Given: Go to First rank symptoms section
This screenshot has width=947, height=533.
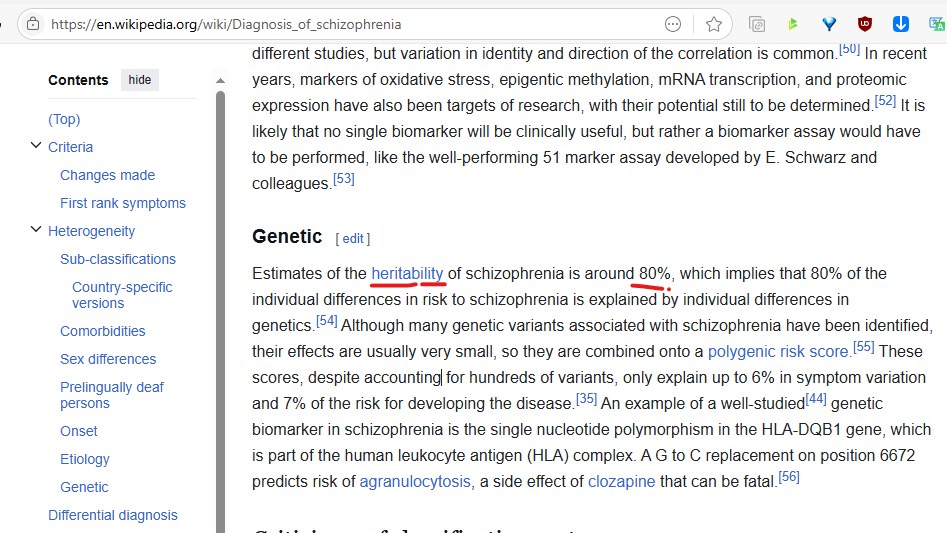Looking at the screenshot, I should (x=123, y=203).
